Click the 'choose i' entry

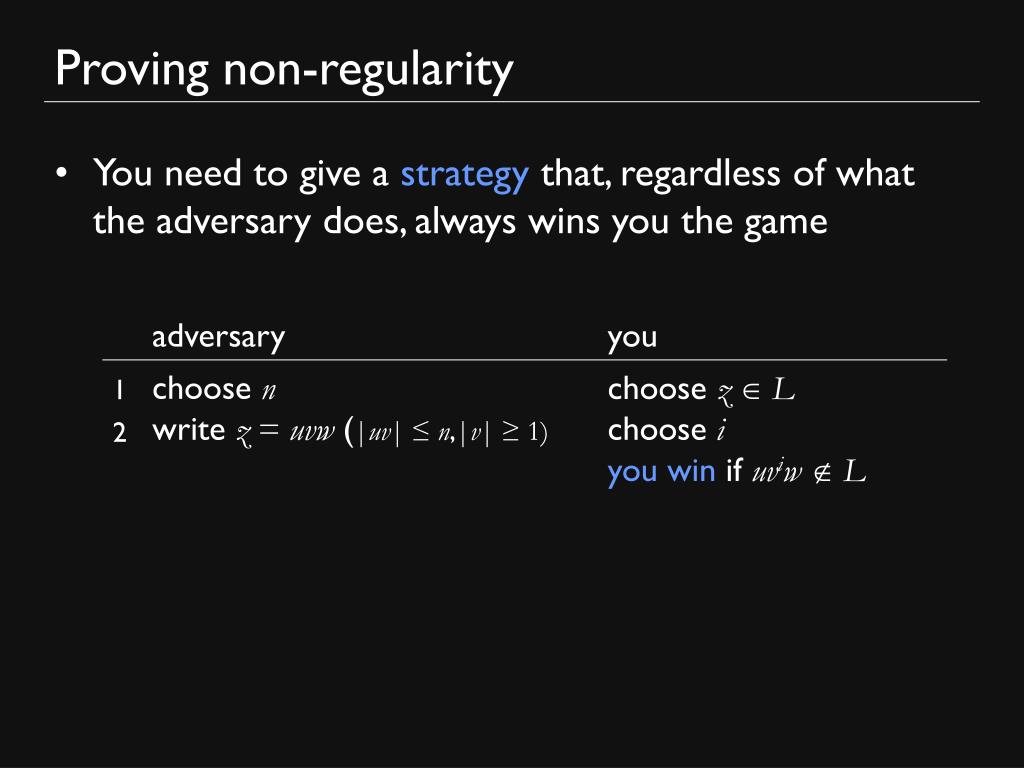coord(667,430)
